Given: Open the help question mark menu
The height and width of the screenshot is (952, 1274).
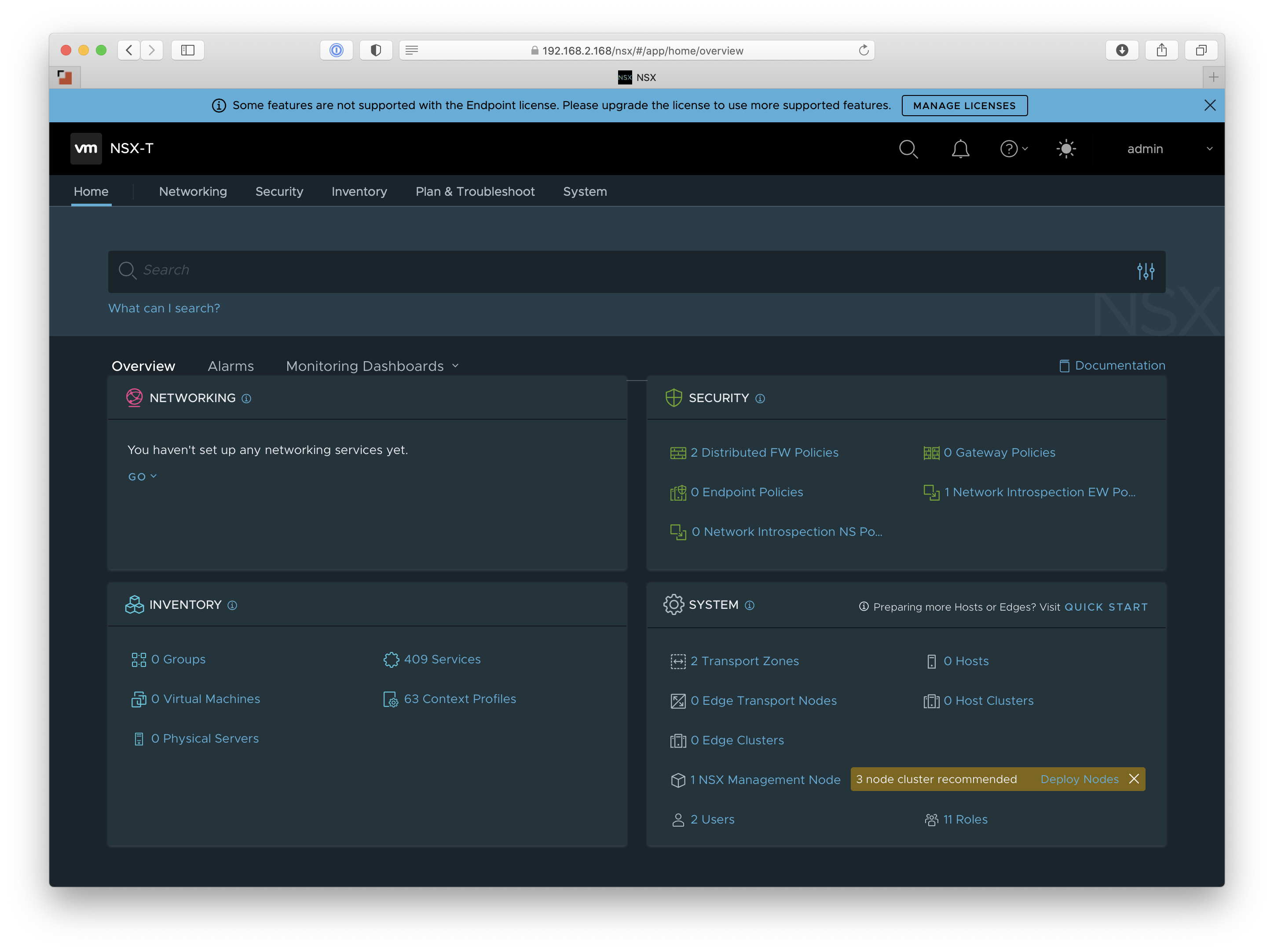Looking at the screenshot, I should [x=1013, y=149].
